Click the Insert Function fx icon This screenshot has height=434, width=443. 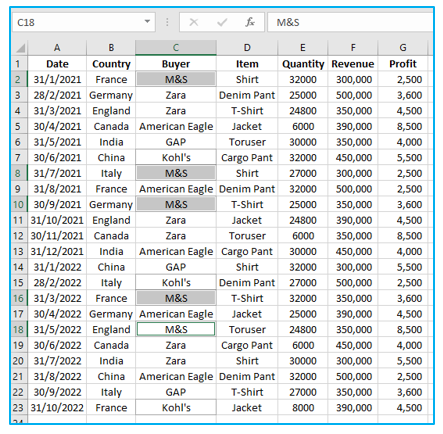(250, 22)
